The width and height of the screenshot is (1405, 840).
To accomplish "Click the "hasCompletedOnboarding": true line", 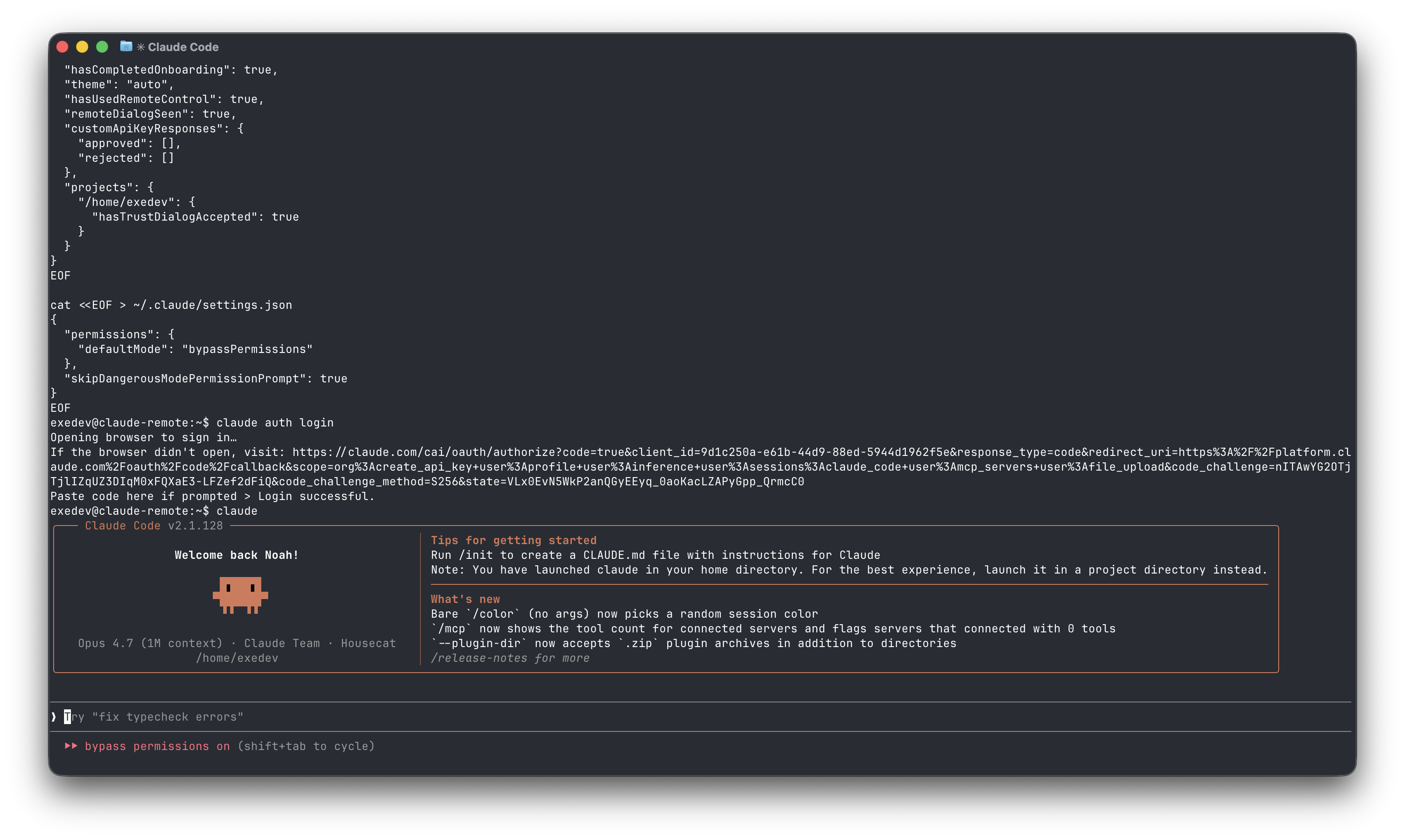I will pos(171,69).
